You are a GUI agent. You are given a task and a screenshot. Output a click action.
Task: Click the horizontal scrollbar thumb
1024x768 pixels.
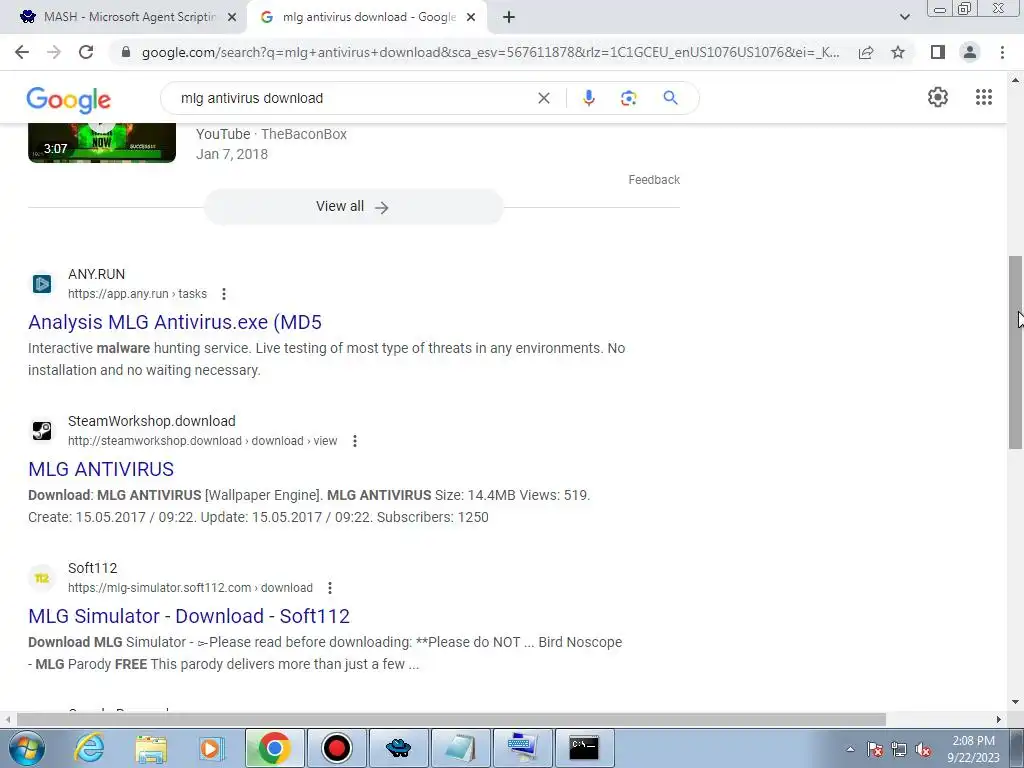coord(451,720)
